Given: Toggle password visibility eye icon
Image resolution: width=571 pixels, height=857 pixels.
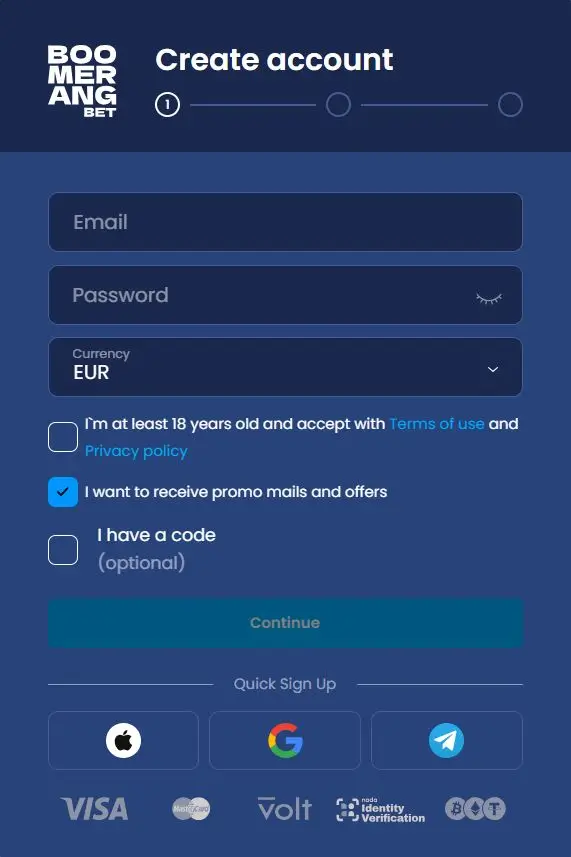Looking at the screenshot, I should (488, 298).
